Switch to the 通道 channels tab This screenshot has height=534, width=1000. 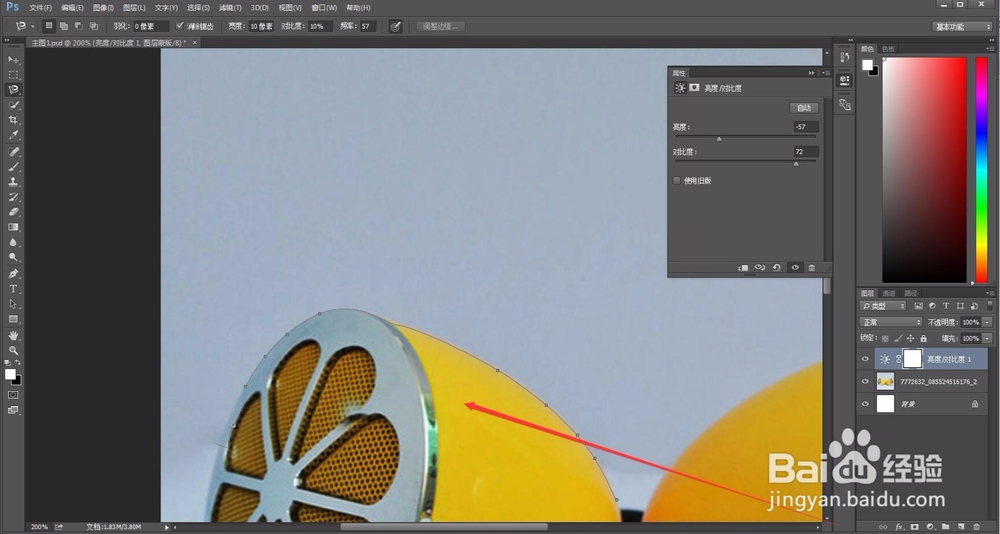pos(889,293)
